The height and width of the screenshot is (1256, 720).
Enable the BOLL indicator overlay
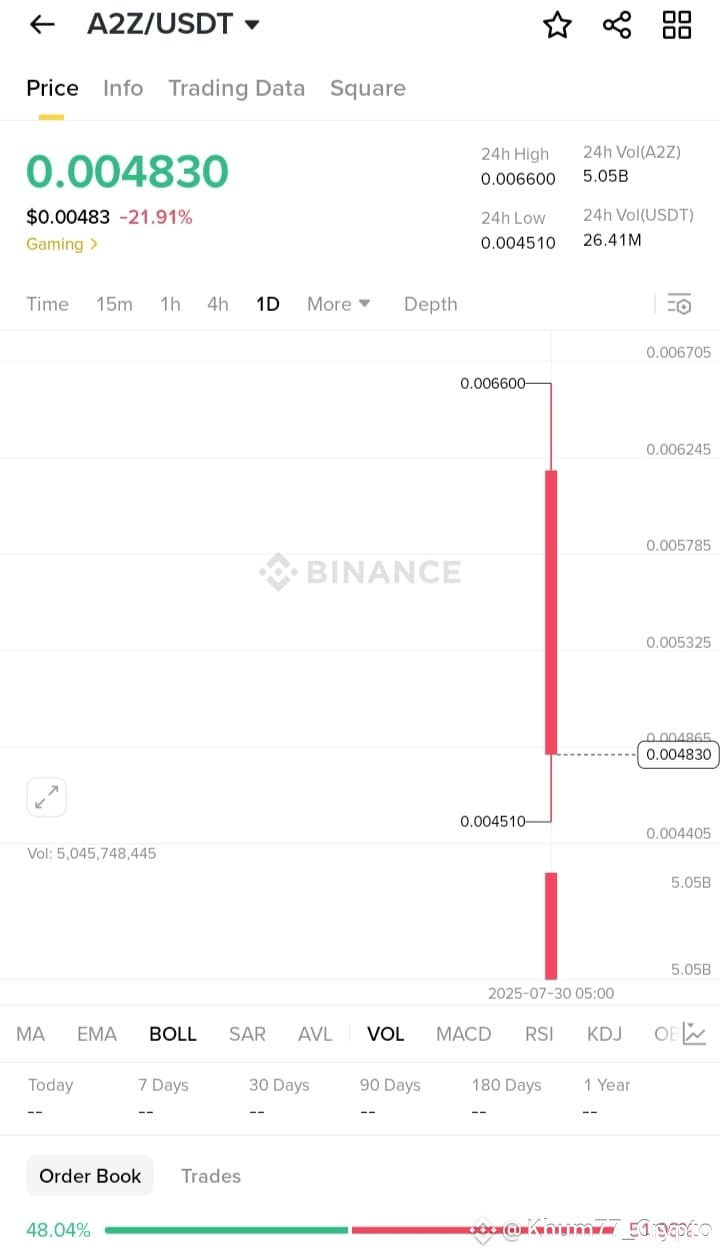coord(172,1034)
